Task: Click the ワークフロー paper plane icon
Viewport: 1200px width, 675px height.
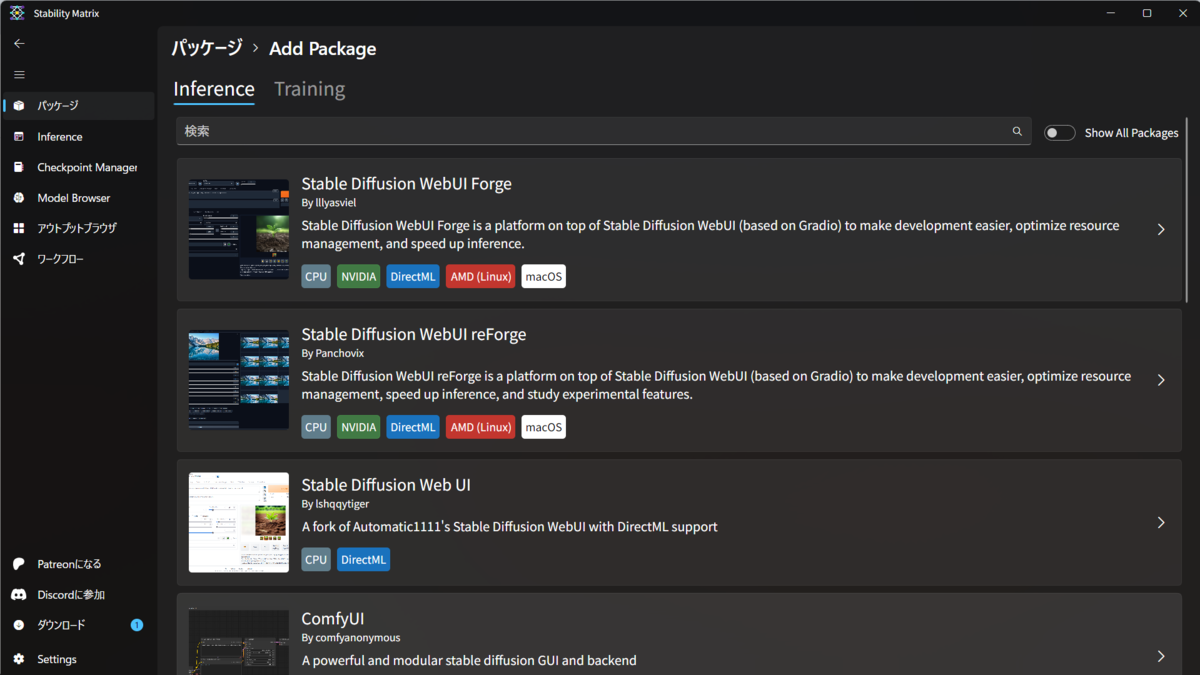Action: pyautogui.click(x=19, y=259)
